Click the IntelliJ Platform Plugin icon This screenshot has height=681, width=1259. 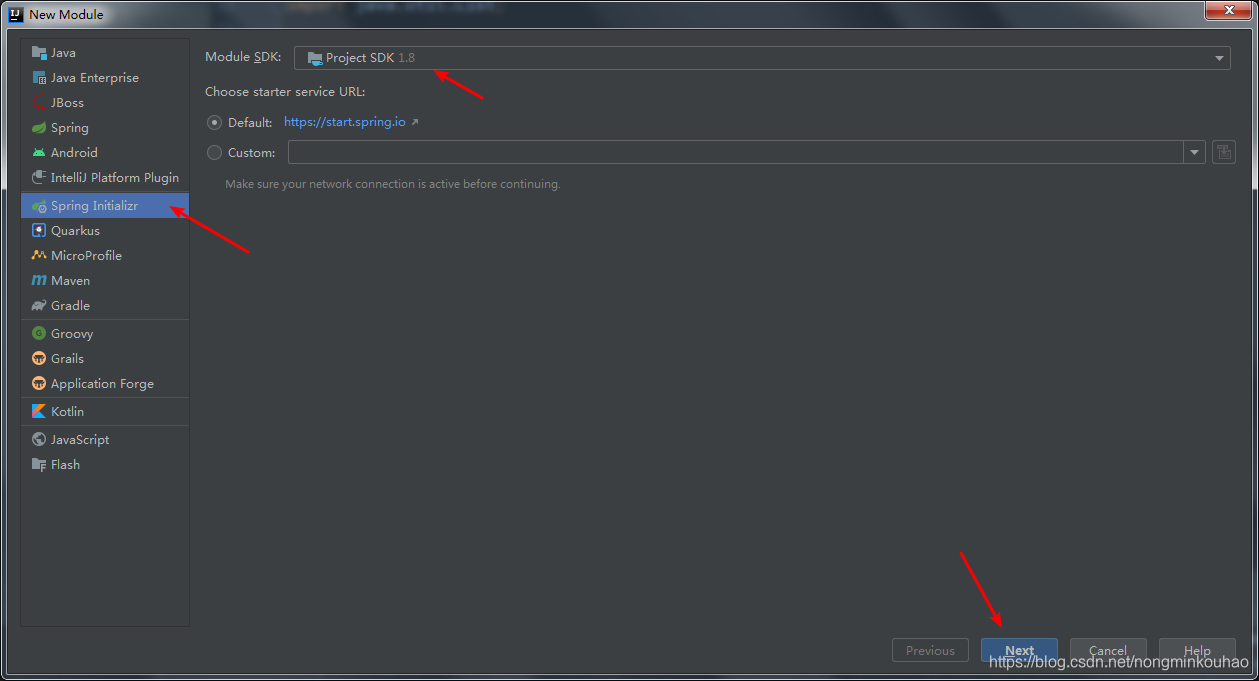pos(39,178)
